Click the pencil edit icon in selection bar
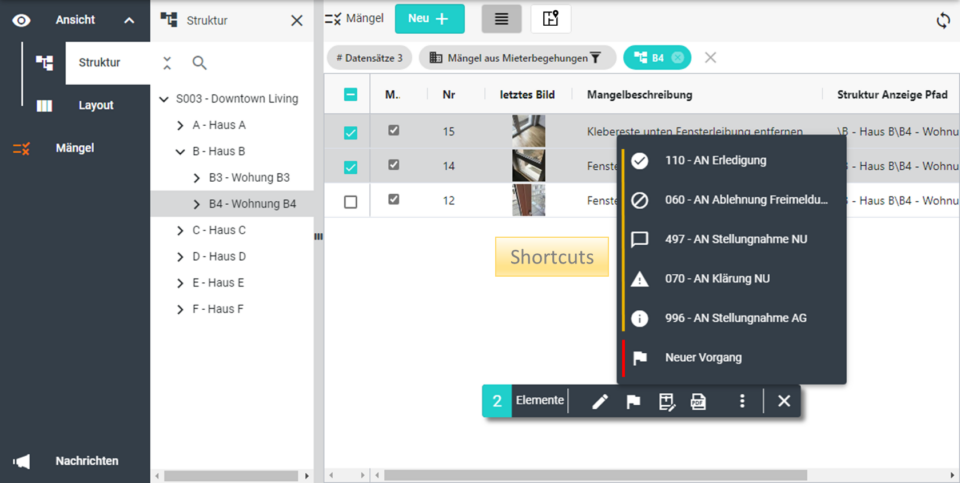 600,401
